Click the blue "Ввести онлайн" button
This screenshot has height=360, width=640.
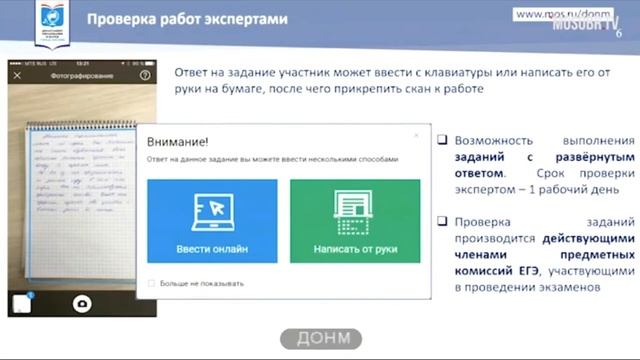pyautogui.click(x=212, y=221)
